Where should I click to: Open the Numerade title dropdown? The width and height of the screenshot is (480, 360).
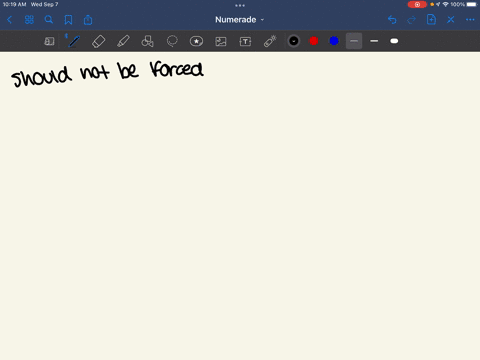pos(239,20)
